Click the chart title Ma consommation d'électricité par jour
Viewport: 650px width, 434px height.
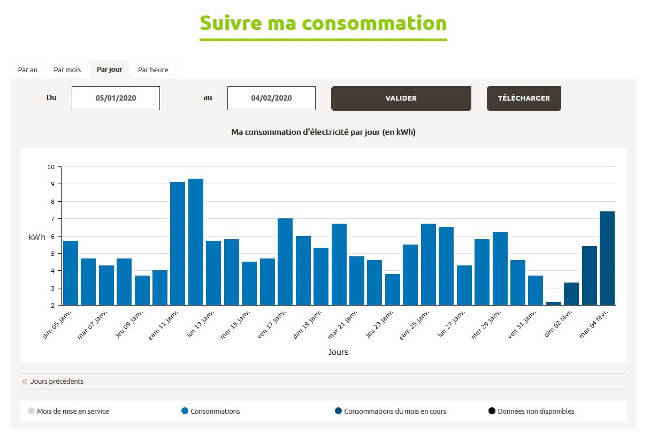(323, 132)
